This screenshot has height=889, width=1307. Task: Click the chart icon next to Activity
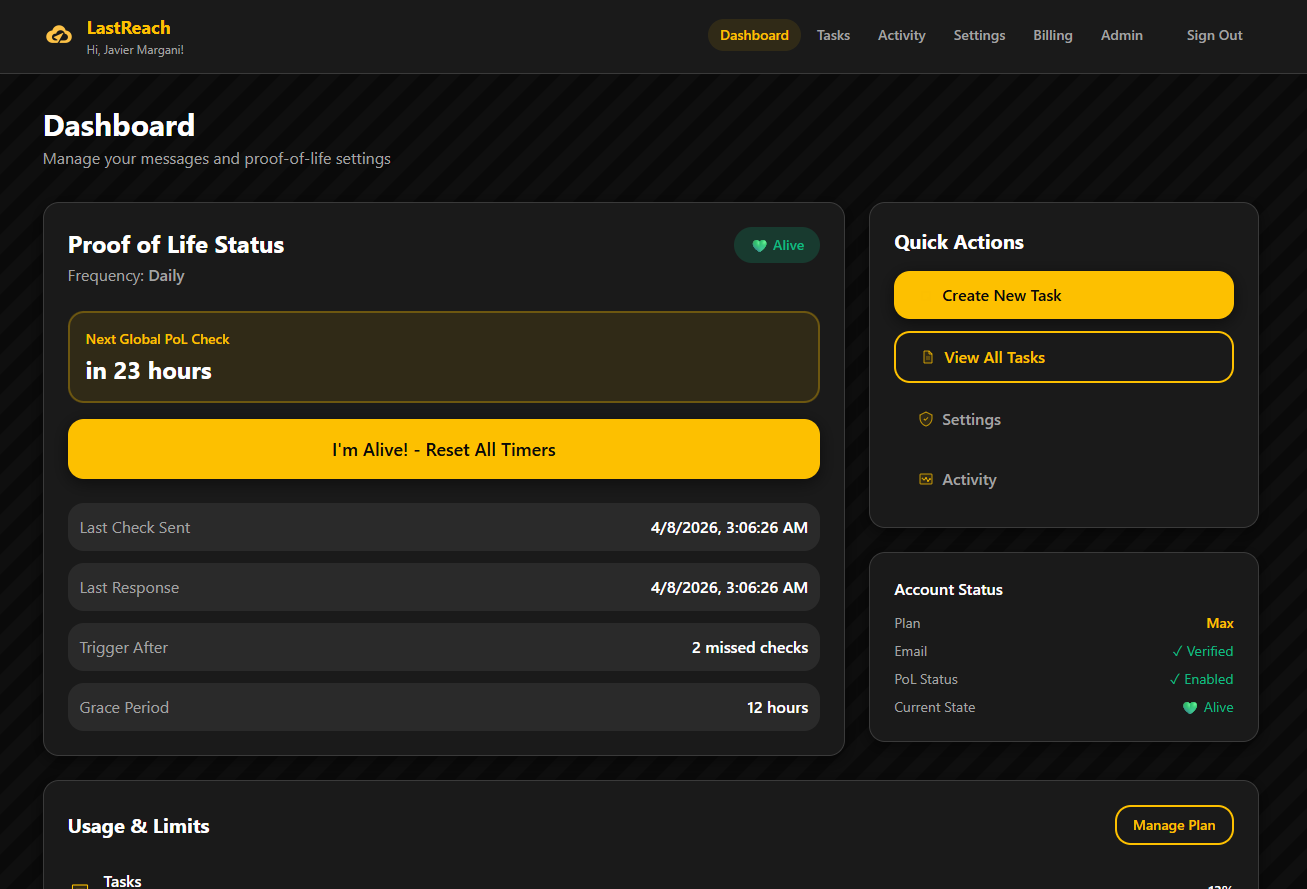coord(925,479)
